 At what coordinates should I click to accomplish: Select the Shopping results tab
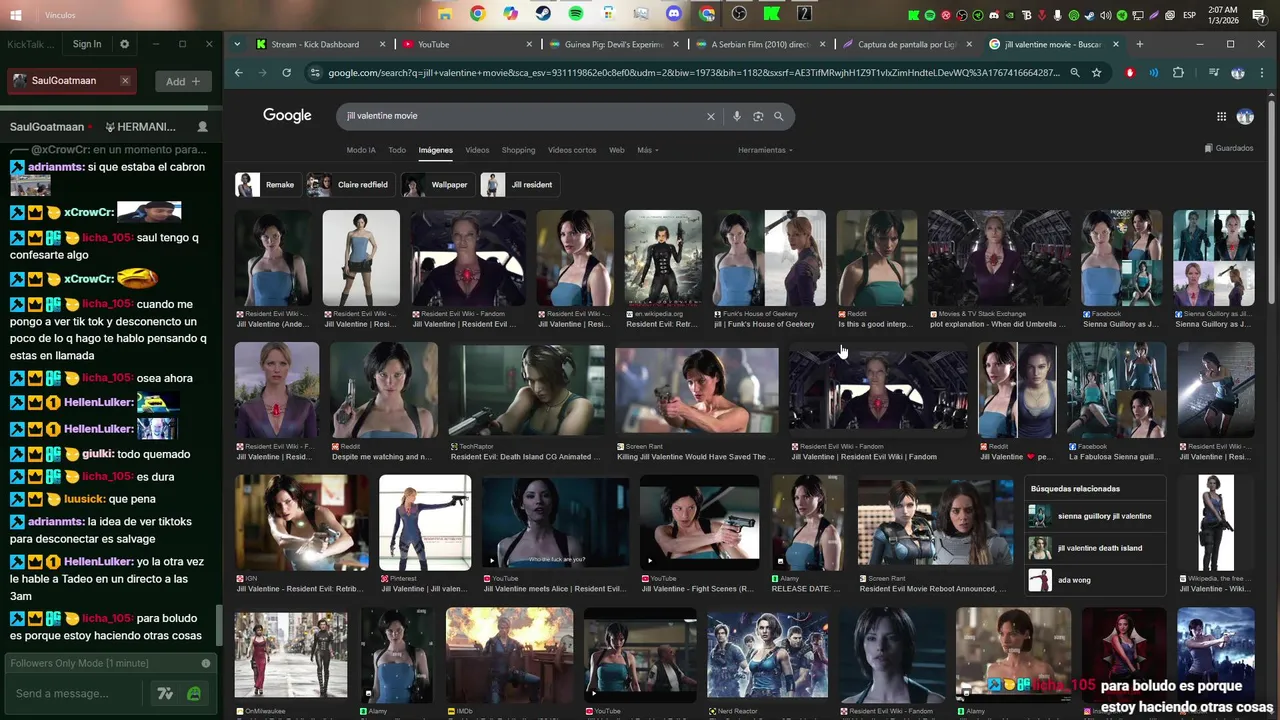point(518,150)
